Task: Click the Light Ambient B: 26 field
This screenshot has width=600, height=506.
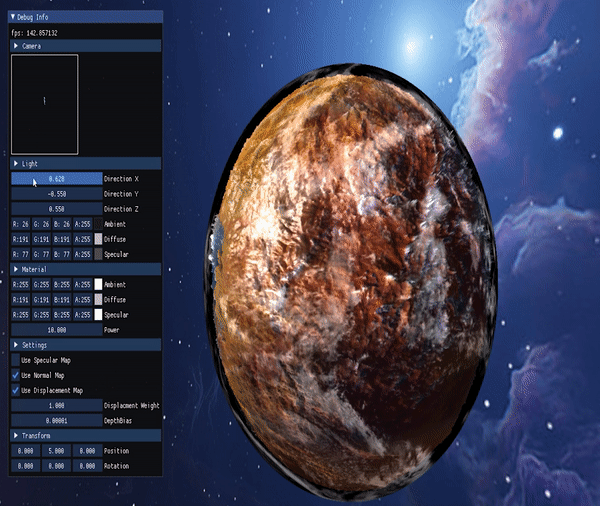Action: coord(62,224)
